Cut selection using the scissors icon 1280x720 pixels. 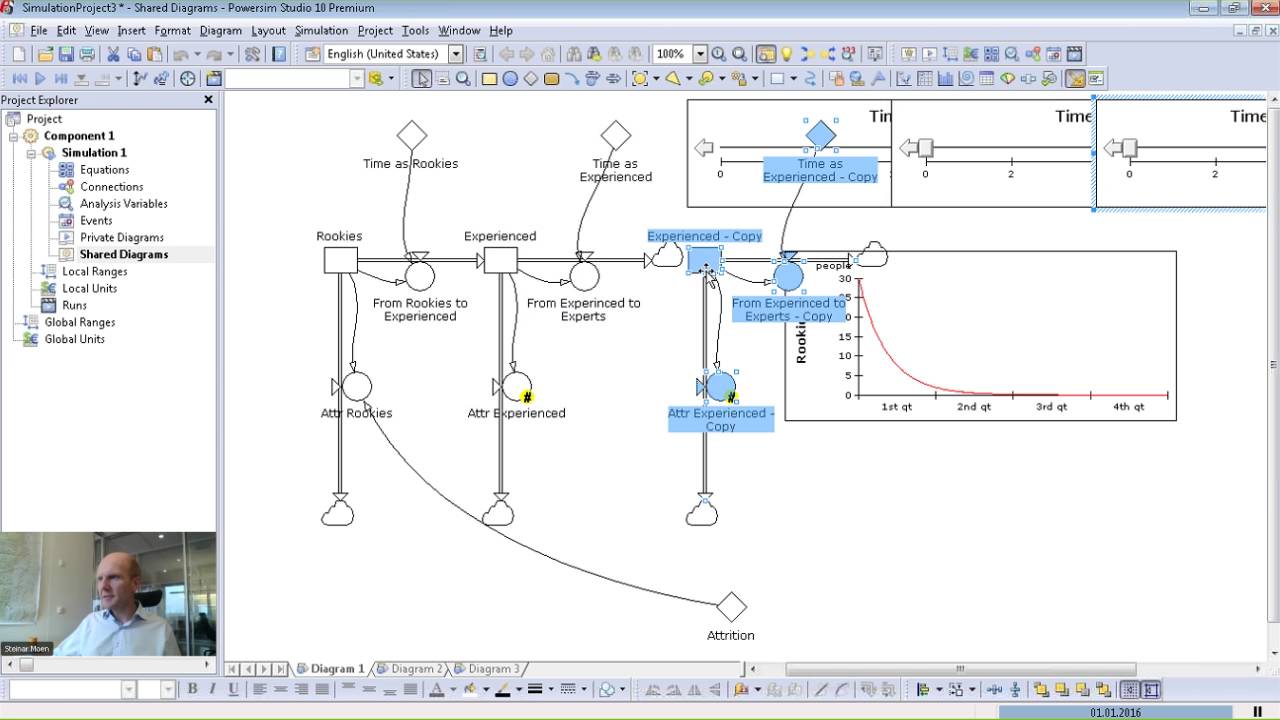[113, 54]
